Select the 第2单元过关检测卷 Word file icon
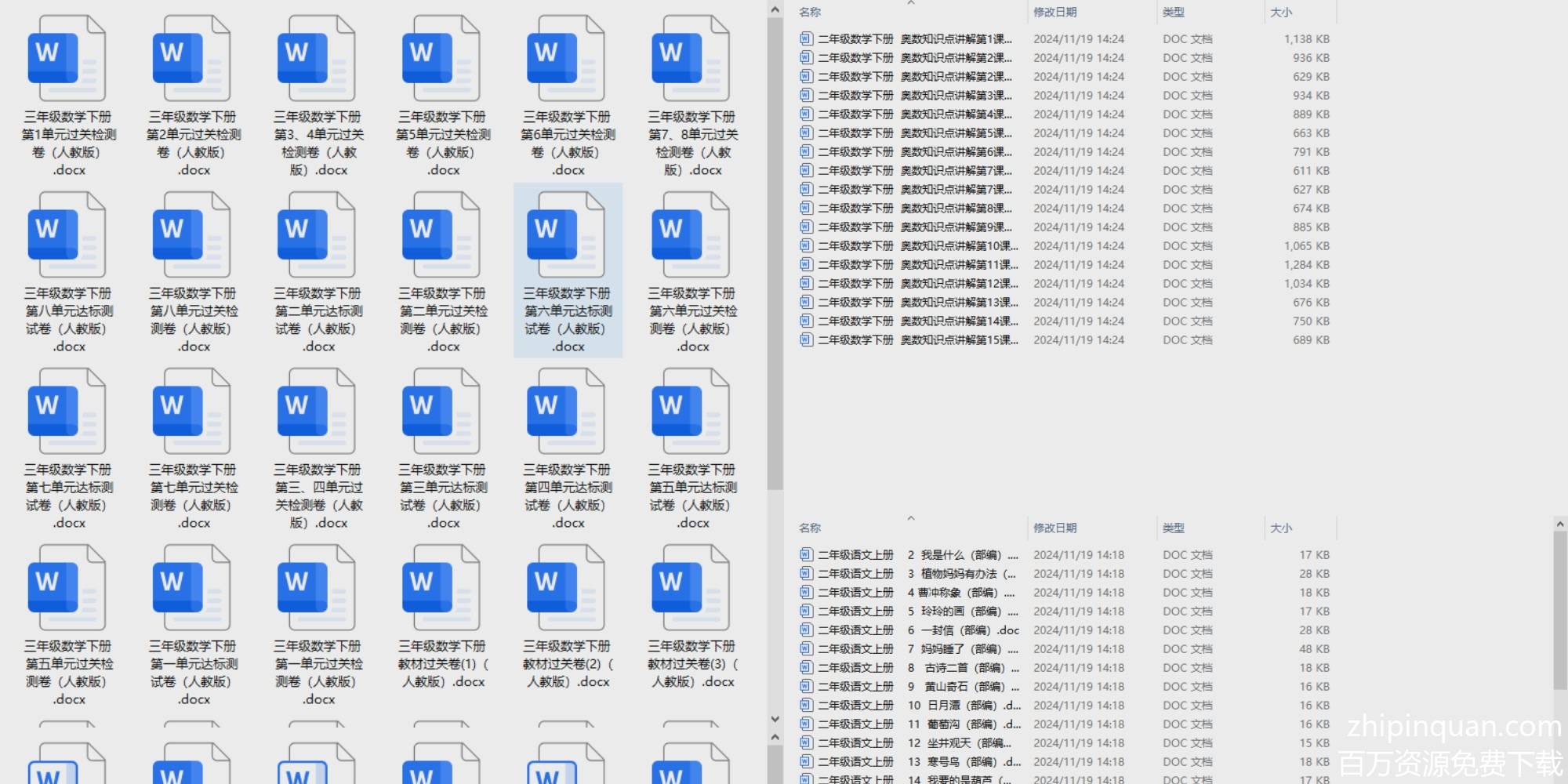The height and width of the screenshot is (784, 1568). click(x=191, y=60)
